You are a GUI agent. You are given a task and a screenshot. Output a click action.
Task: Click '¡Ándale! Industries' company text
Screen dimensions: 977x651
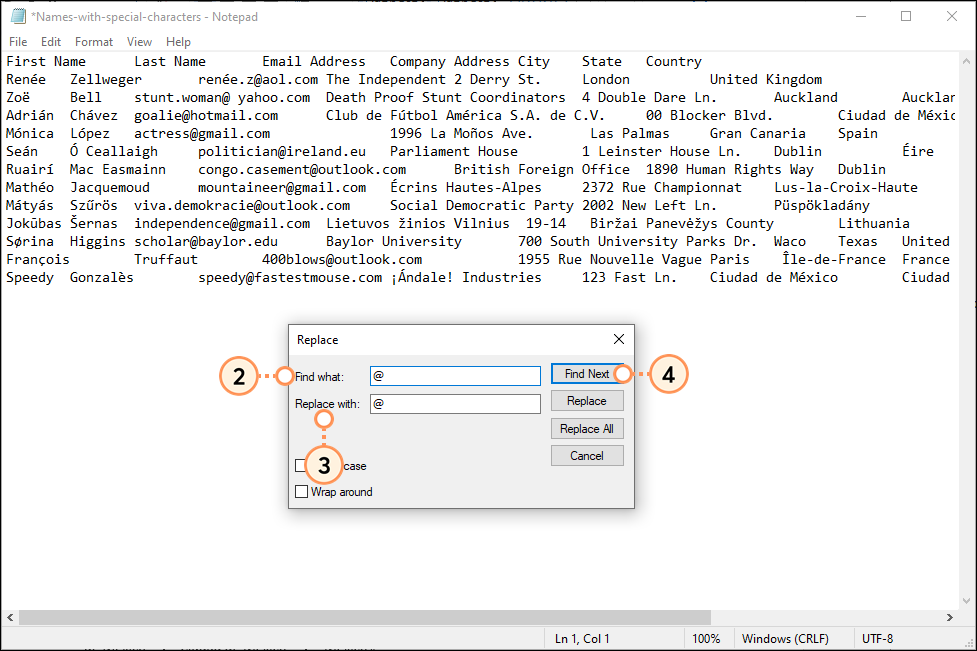pyautogui.click(x=466, y=278)
